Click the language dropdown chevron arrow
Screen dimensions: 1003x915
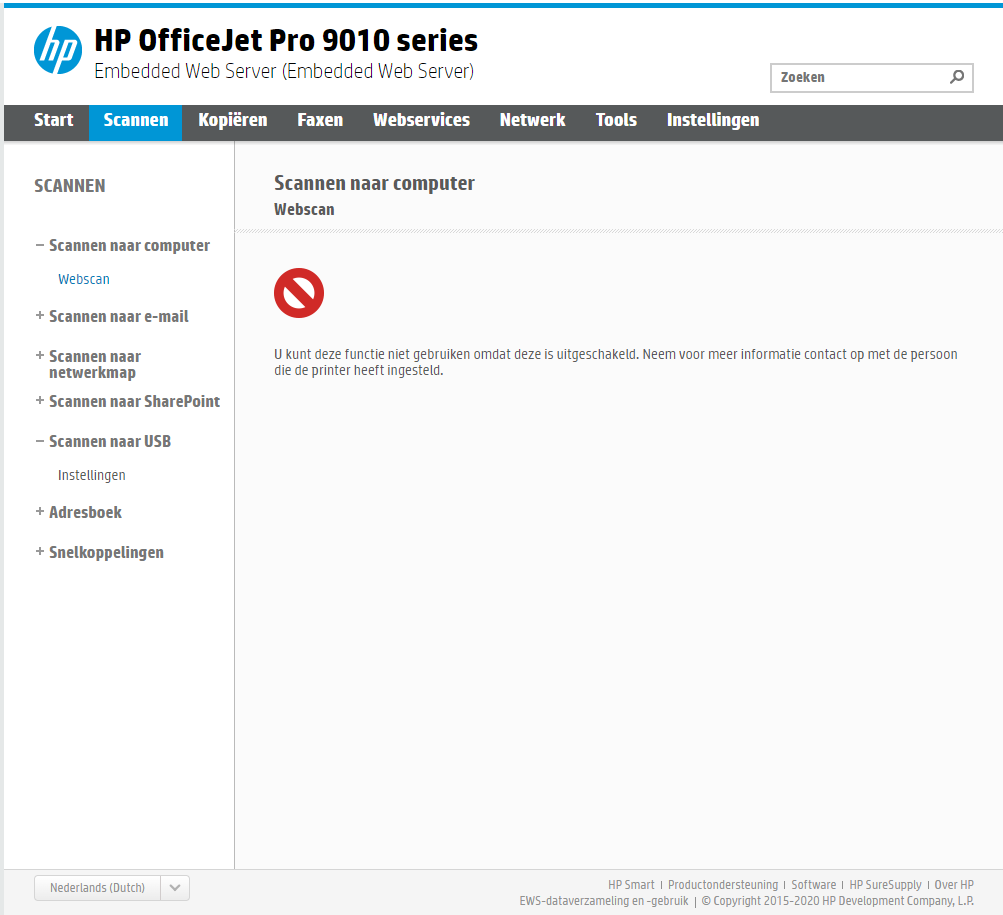click(175, 888)
